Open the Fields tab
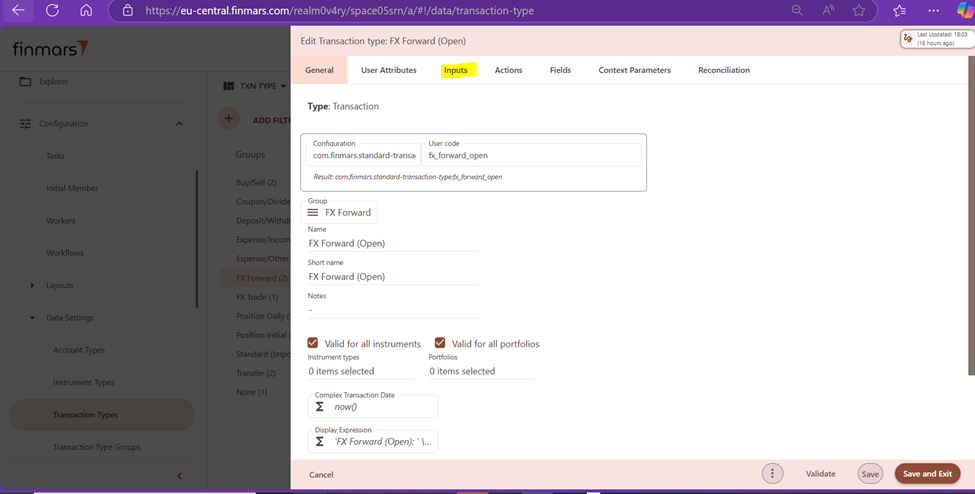The image size is (975, 494). 560,70
